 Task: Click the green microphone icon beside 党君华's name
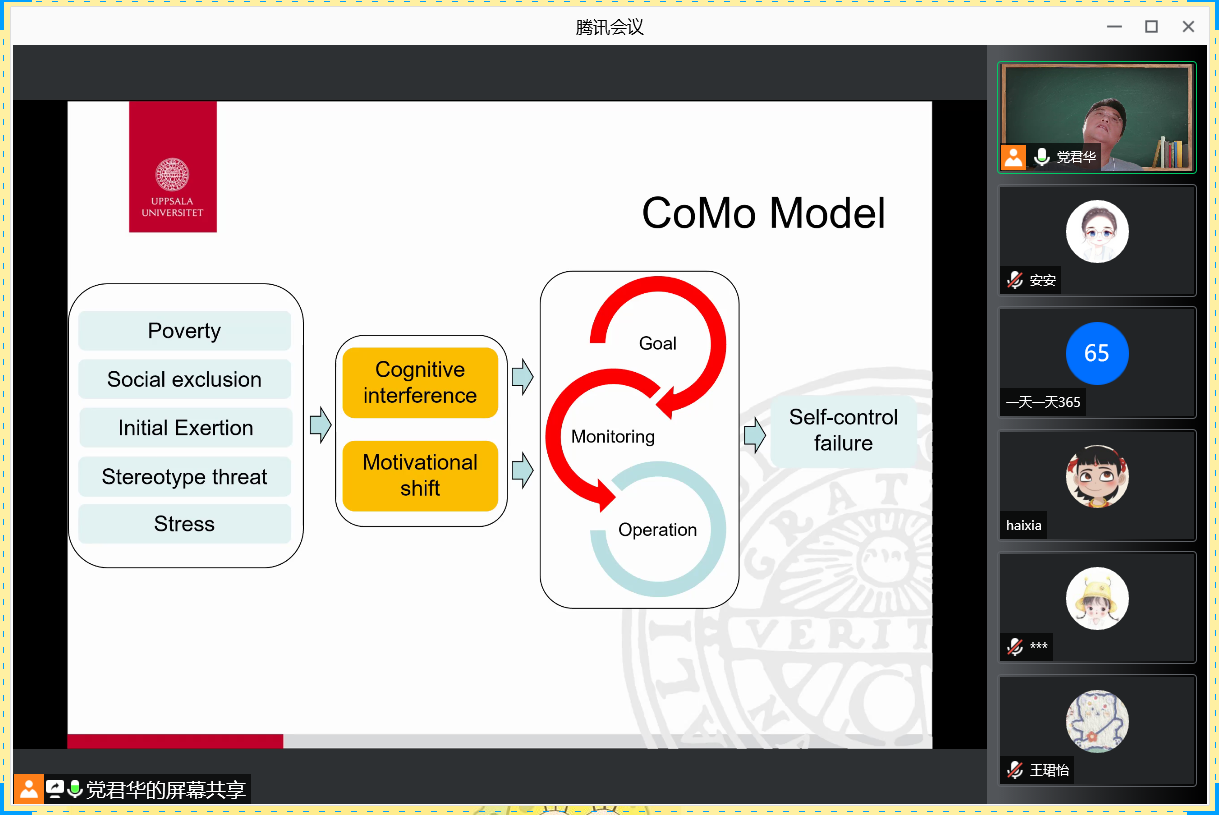click(1042, 157)
